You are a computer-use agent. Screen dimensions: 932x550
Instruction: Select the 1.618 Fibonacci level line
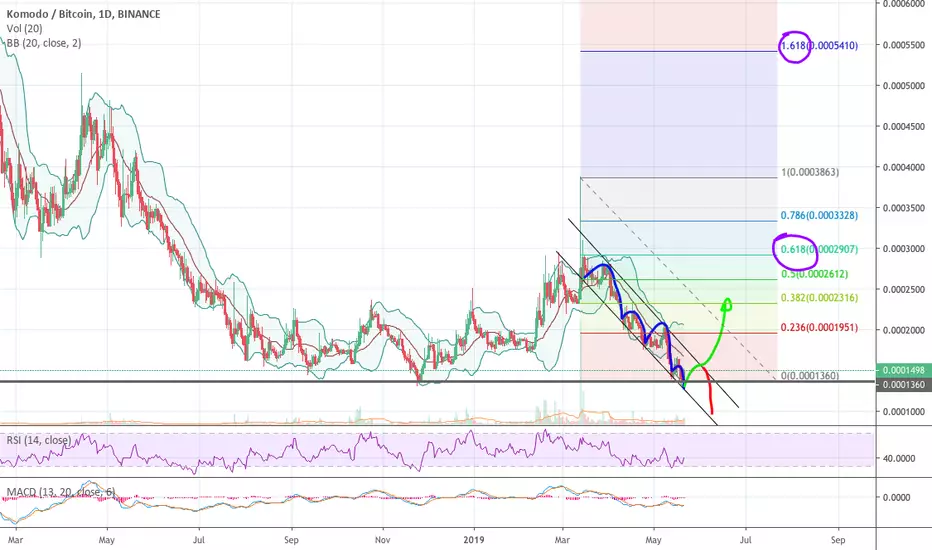coord(678,52)
